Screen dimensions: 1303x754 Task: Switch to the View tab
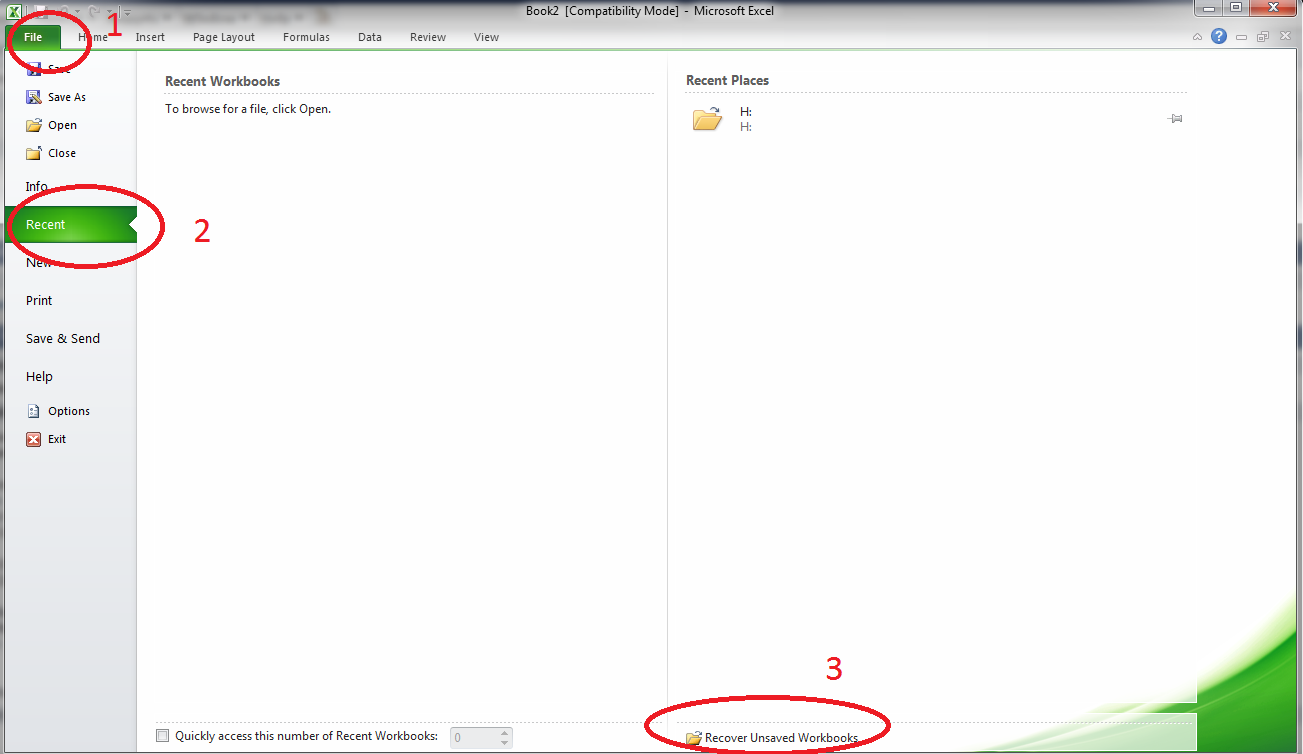[486, 37]
